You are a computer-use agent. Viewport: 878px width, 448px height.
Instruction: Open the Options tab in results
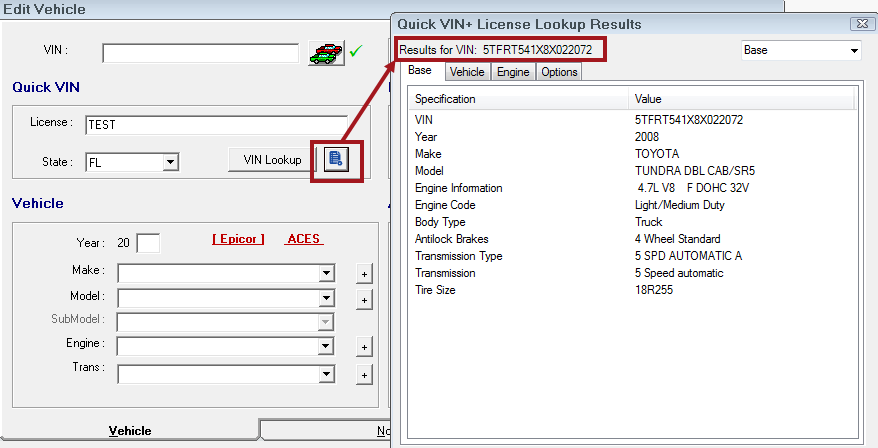click(x=559, y=72)
